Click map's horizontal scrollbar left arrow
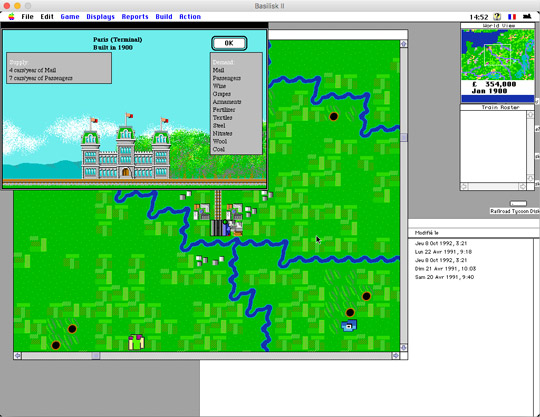This screenshot has height=417, width=540. click(x=18, y=355)
